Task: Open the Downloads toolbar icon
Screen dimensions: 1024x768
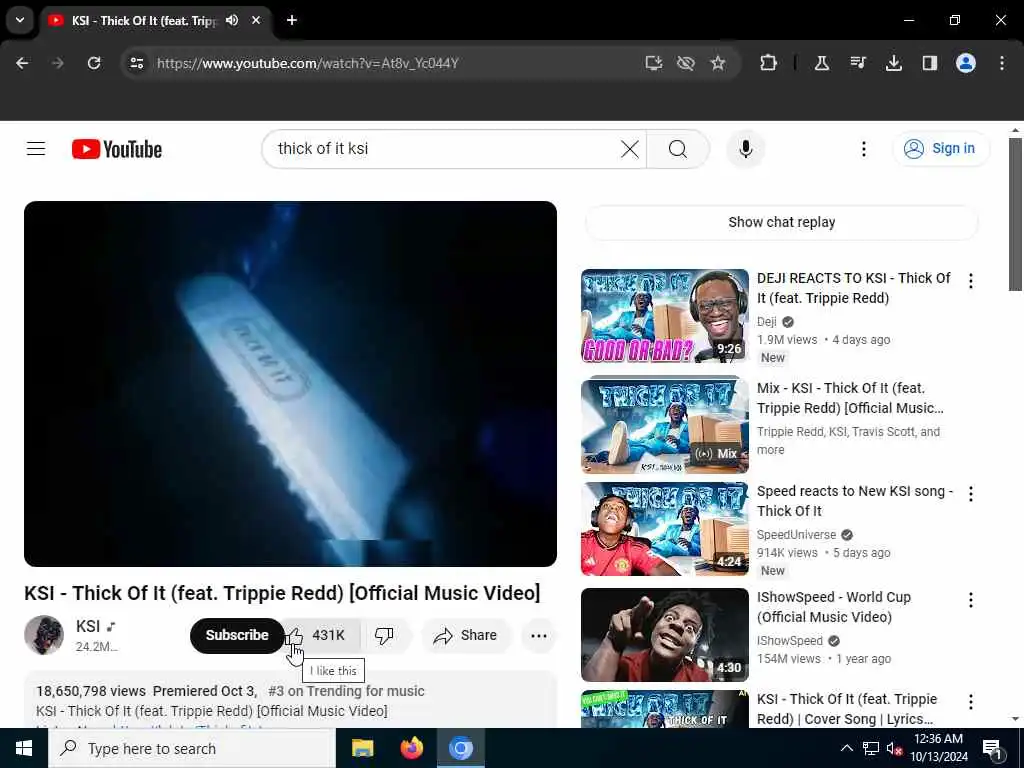Action: tap(894, 63)
